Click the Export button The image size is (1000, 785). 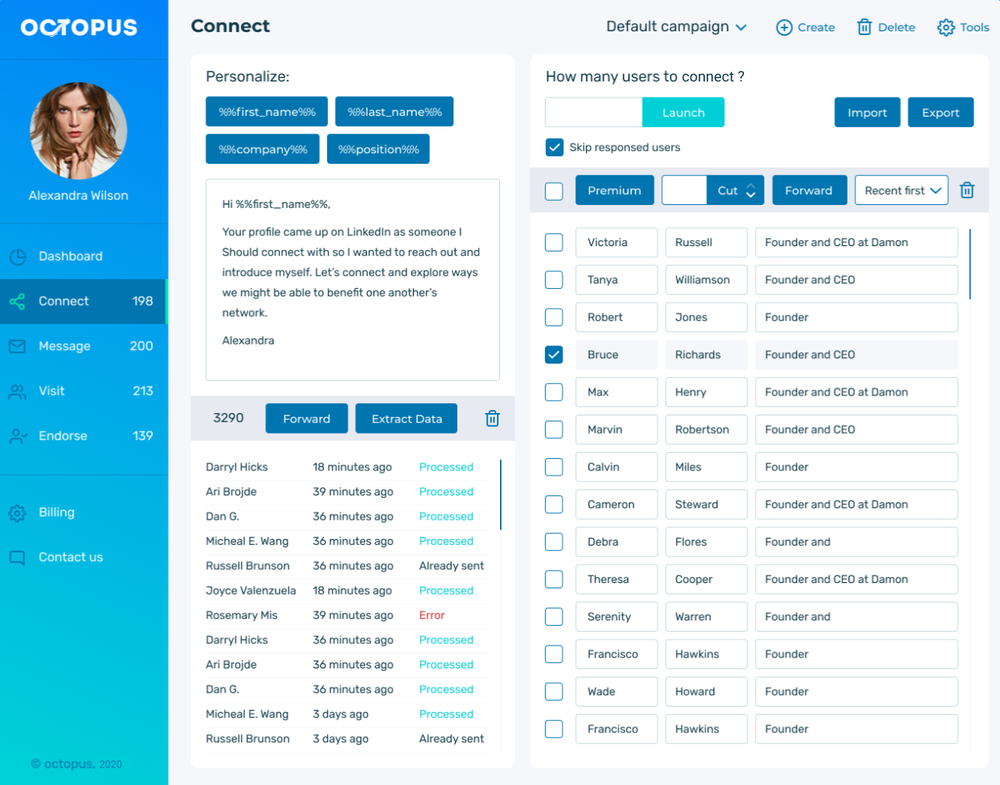[941, 112]
